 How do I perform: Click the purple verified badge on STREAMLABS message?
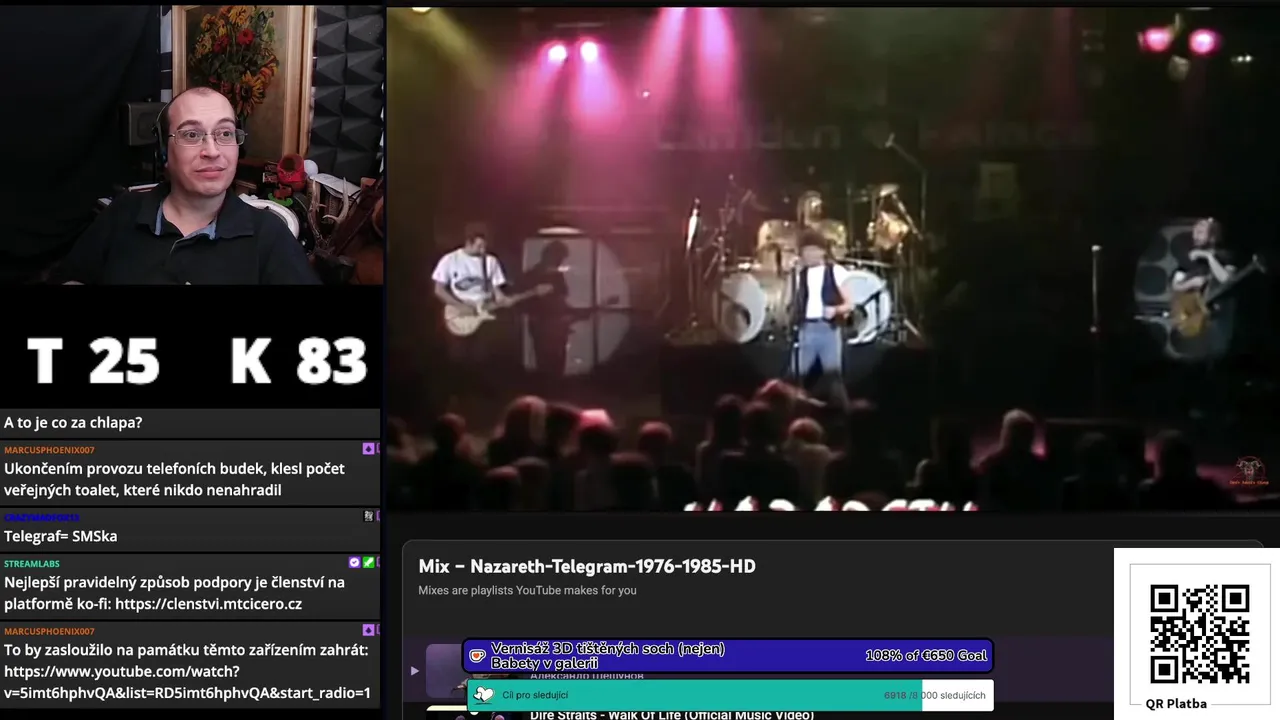pos(355,563)
